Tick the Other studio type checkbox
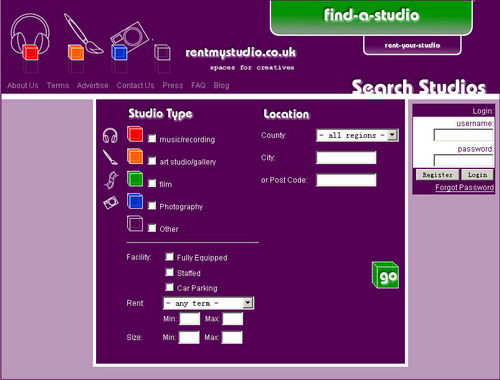Viewport: 500px width, 380px height. 152,228
